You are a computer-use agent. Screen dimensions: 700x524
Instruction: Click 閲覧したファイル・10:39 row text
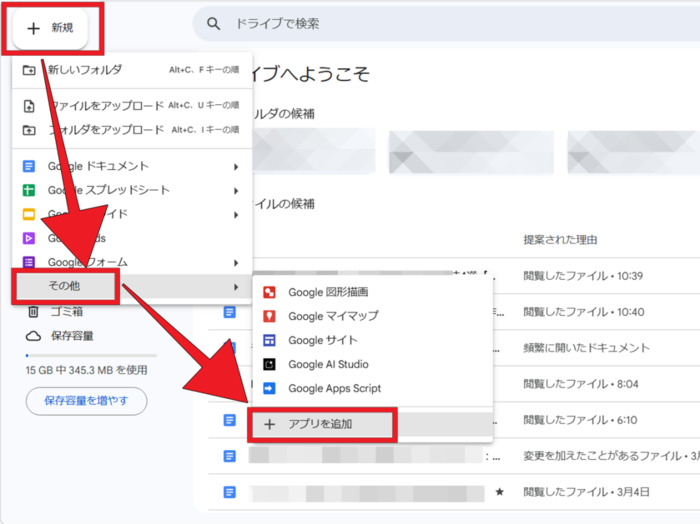pos(583,276)
